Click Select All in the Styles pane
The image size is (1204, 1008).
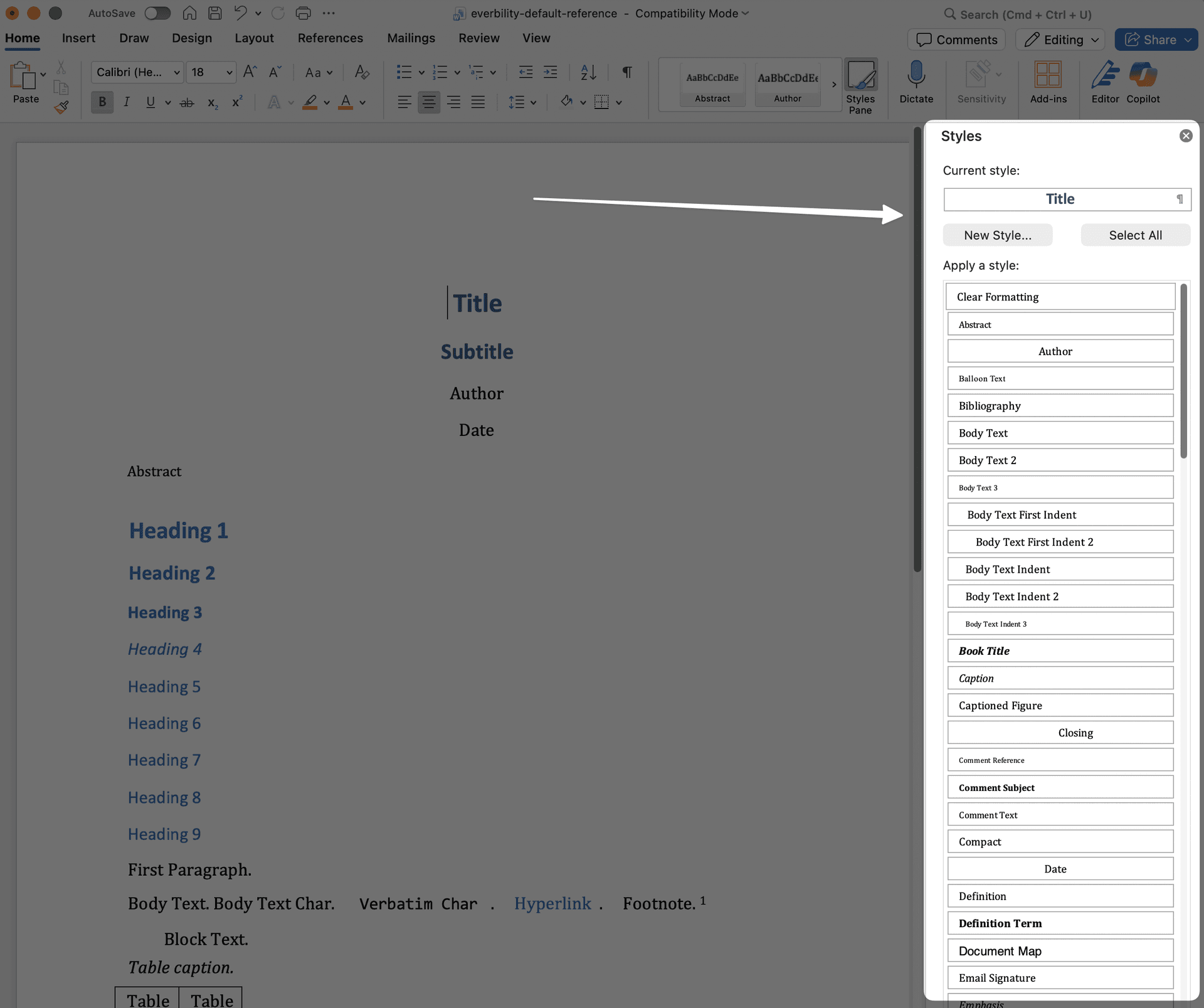(1135, 235)
